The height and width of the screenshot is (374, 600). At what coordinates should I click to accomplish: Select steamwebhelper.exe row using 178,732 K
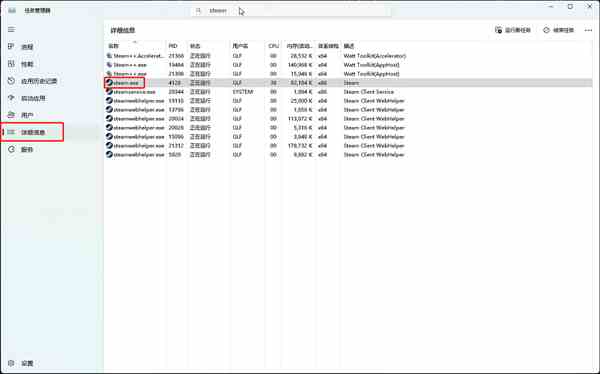click(348, 145)
